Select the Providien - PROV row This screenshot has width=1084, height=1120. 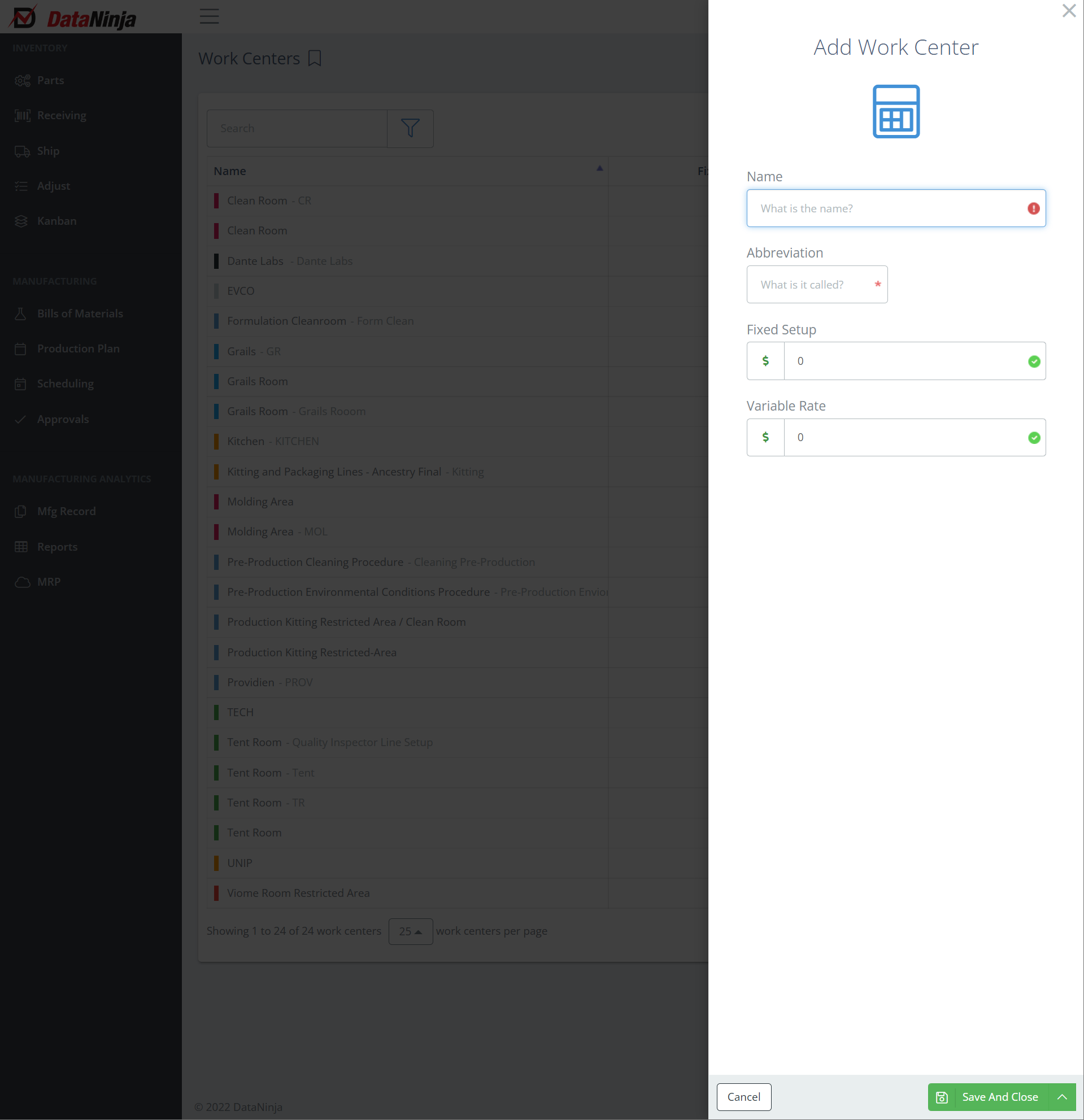457,682
